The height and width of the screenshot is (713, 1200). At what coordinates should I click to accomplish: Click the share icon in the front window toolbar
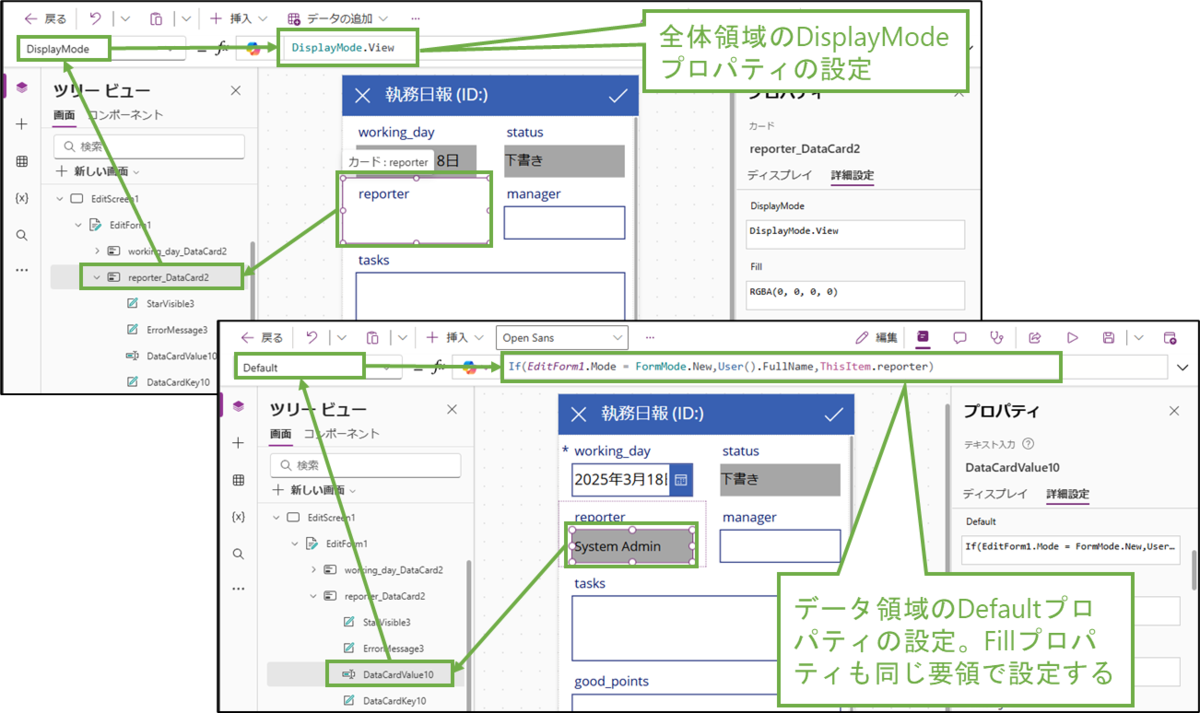click(1035, 338)
